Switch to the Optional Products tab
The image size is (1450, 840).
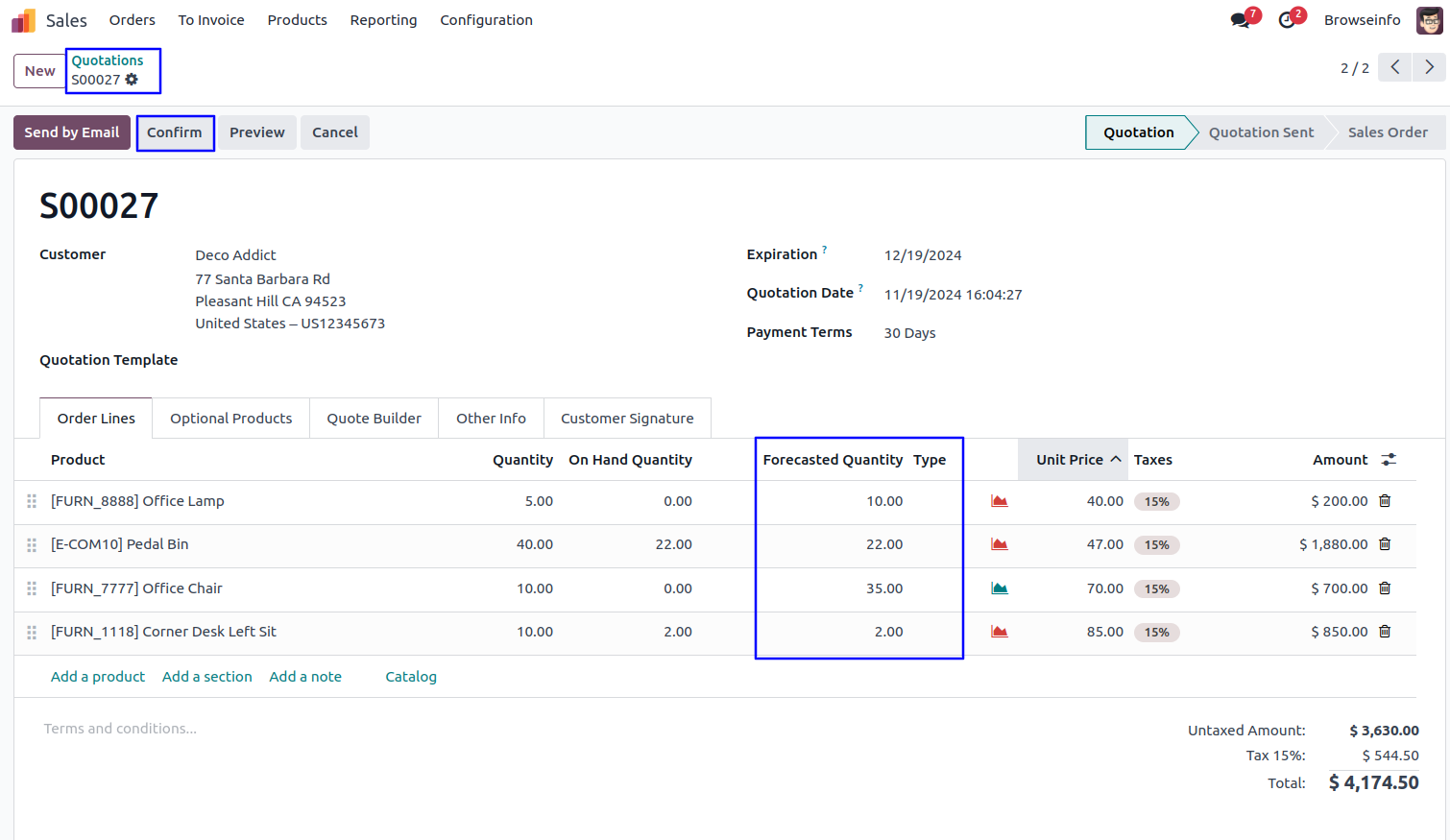tap(230, 419)
